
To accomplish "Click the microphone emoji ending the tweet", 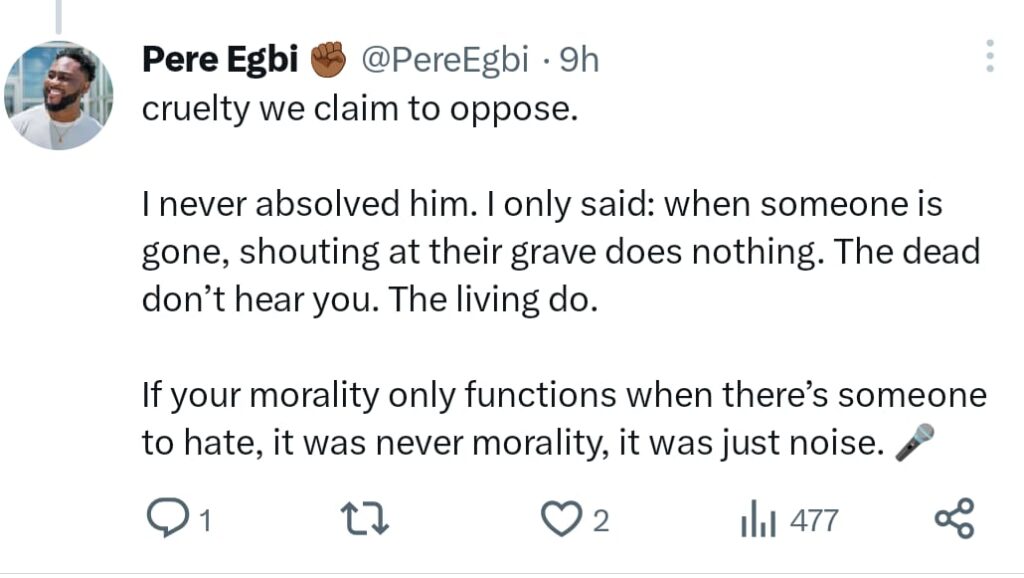I will [x=915, y=443].
